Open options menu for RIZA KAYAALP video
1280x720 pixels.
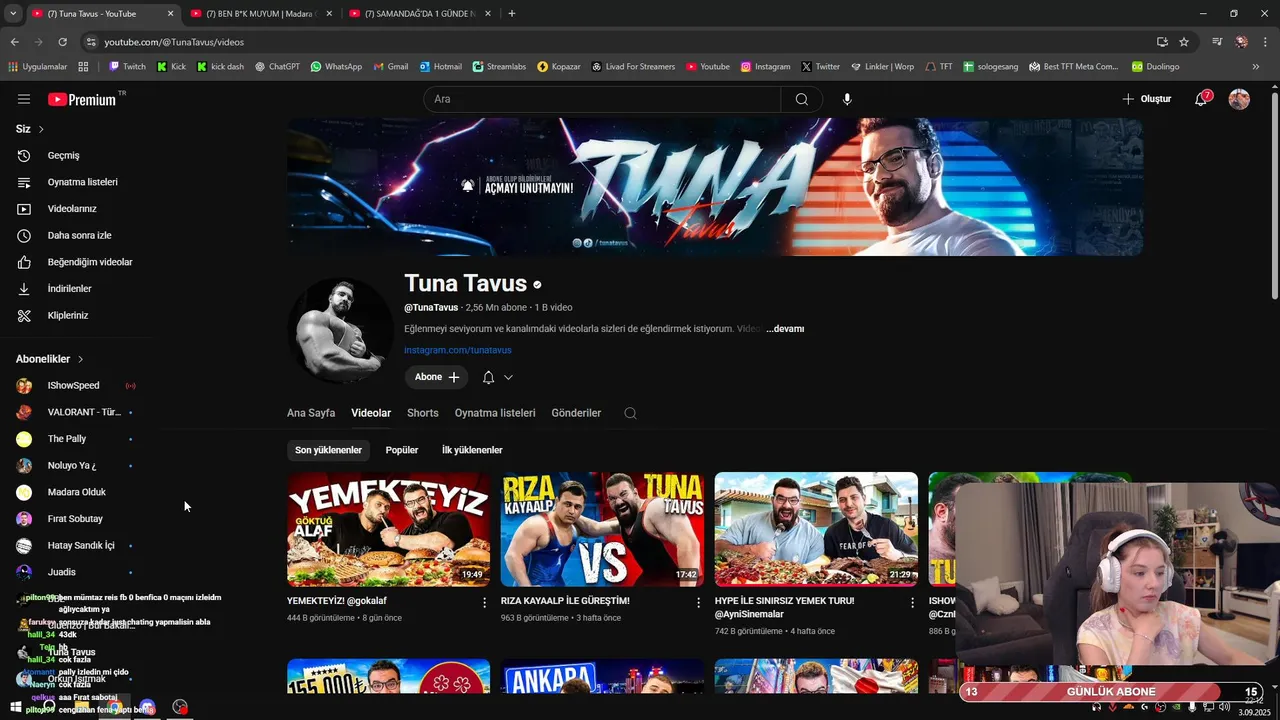coord(699,602)
